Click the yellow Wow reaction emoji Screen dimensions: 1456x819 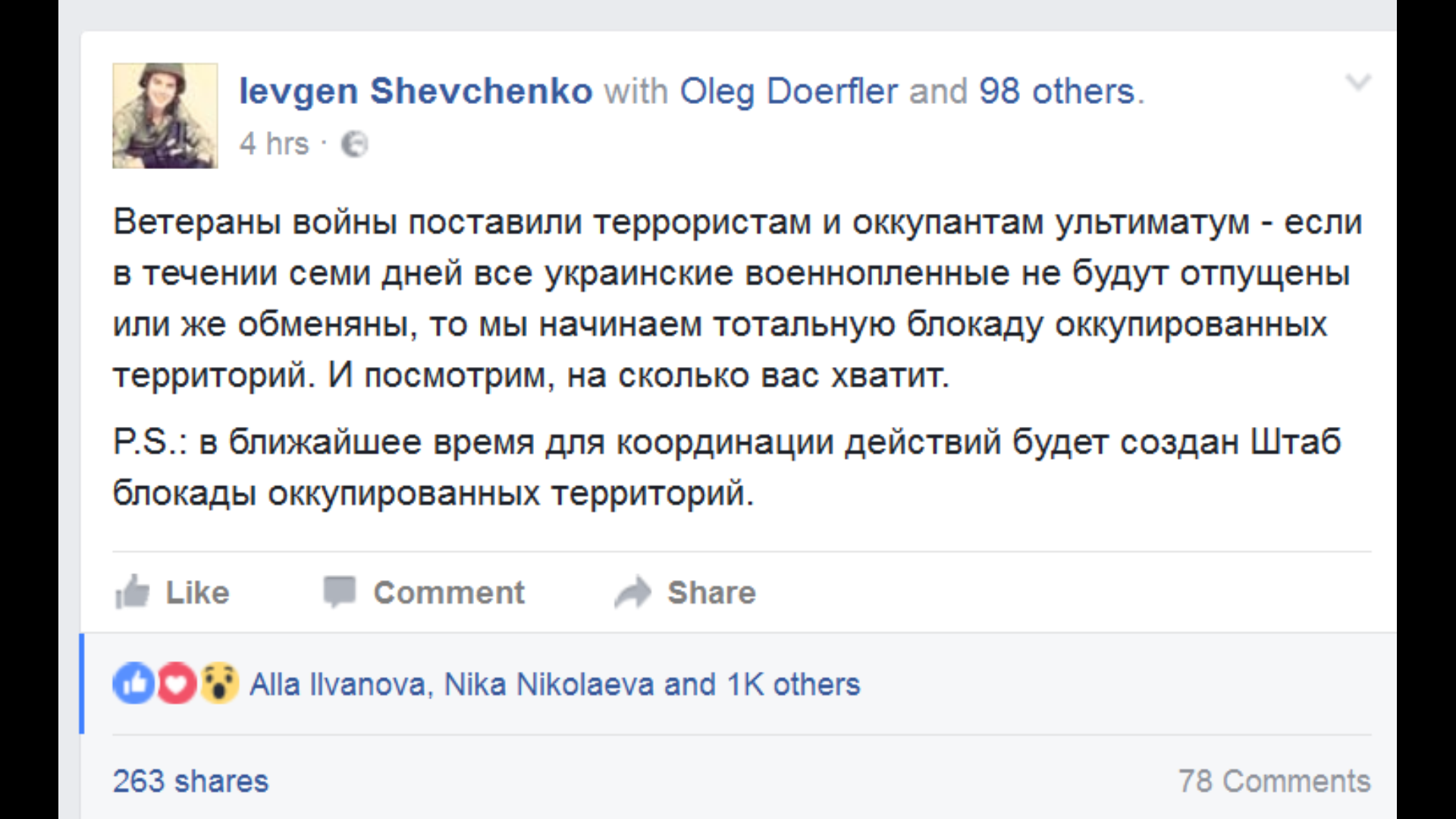click(x=219, y=683)
